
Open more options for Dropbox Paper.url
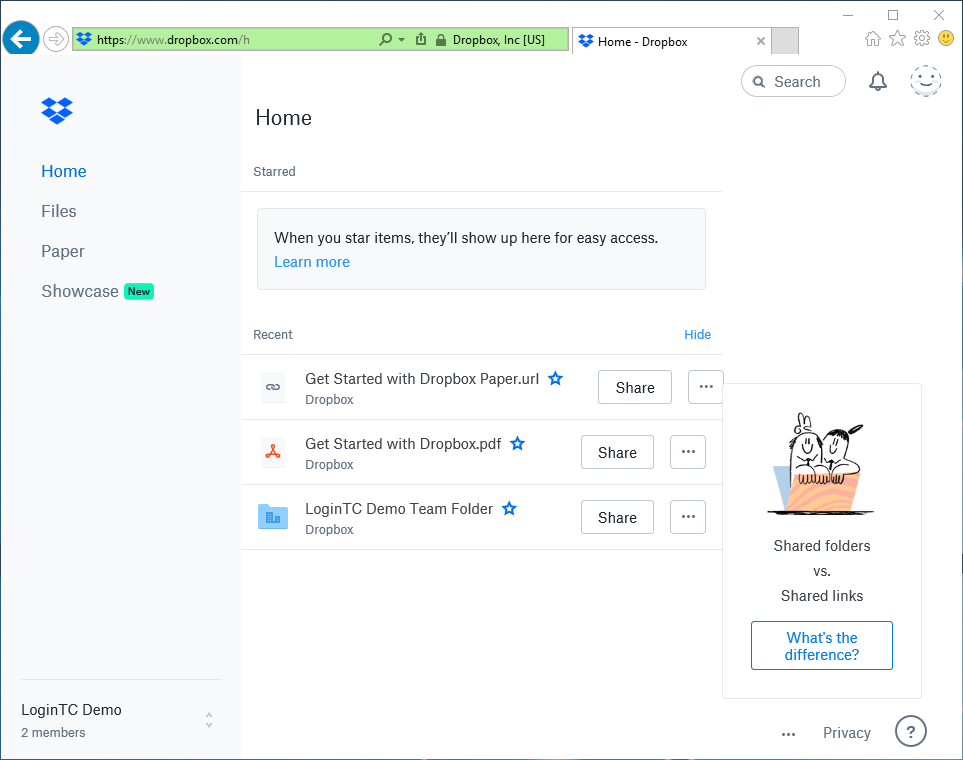click(706, 387)
